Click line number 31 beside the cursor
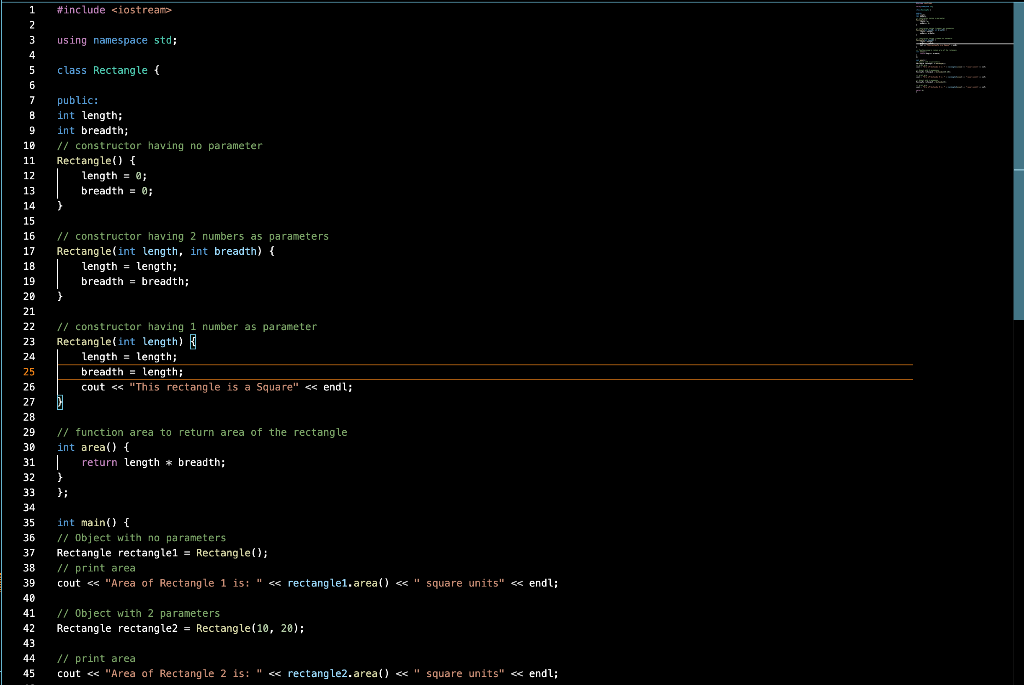 pyautogui.click(x=28, y=462)
